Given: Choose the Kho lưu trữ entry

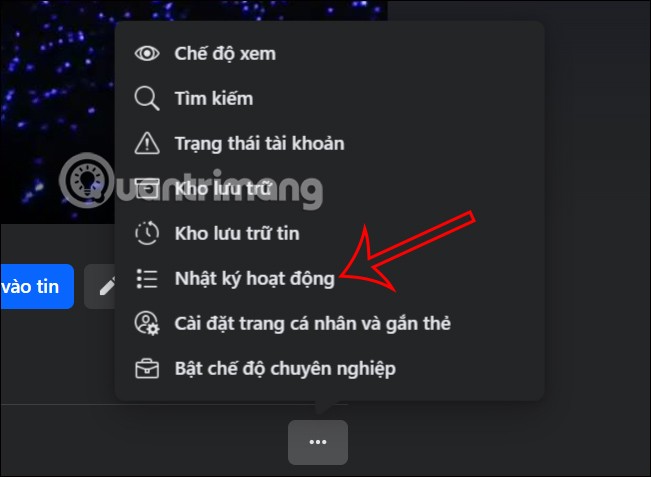Looking at the screenshot, I should coord(329,188).
